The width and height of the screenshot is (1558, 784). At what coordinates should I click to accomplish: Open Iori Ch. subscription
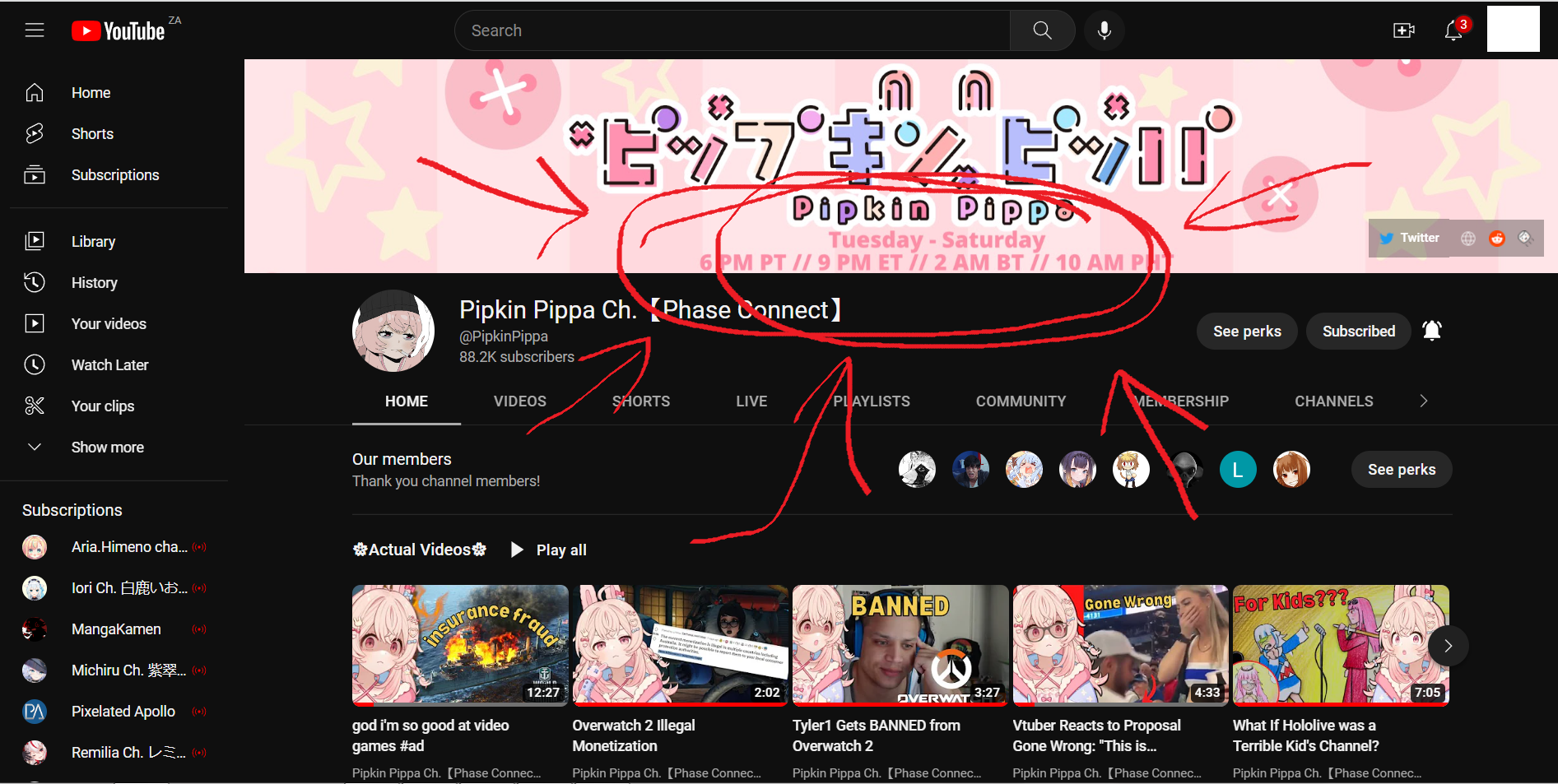pos(114,588)
